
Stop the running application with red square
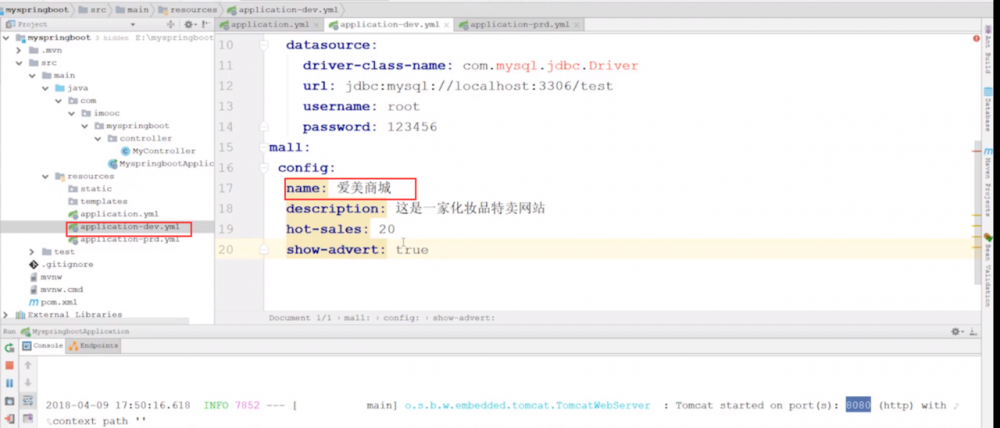click(x=9, y=365)
